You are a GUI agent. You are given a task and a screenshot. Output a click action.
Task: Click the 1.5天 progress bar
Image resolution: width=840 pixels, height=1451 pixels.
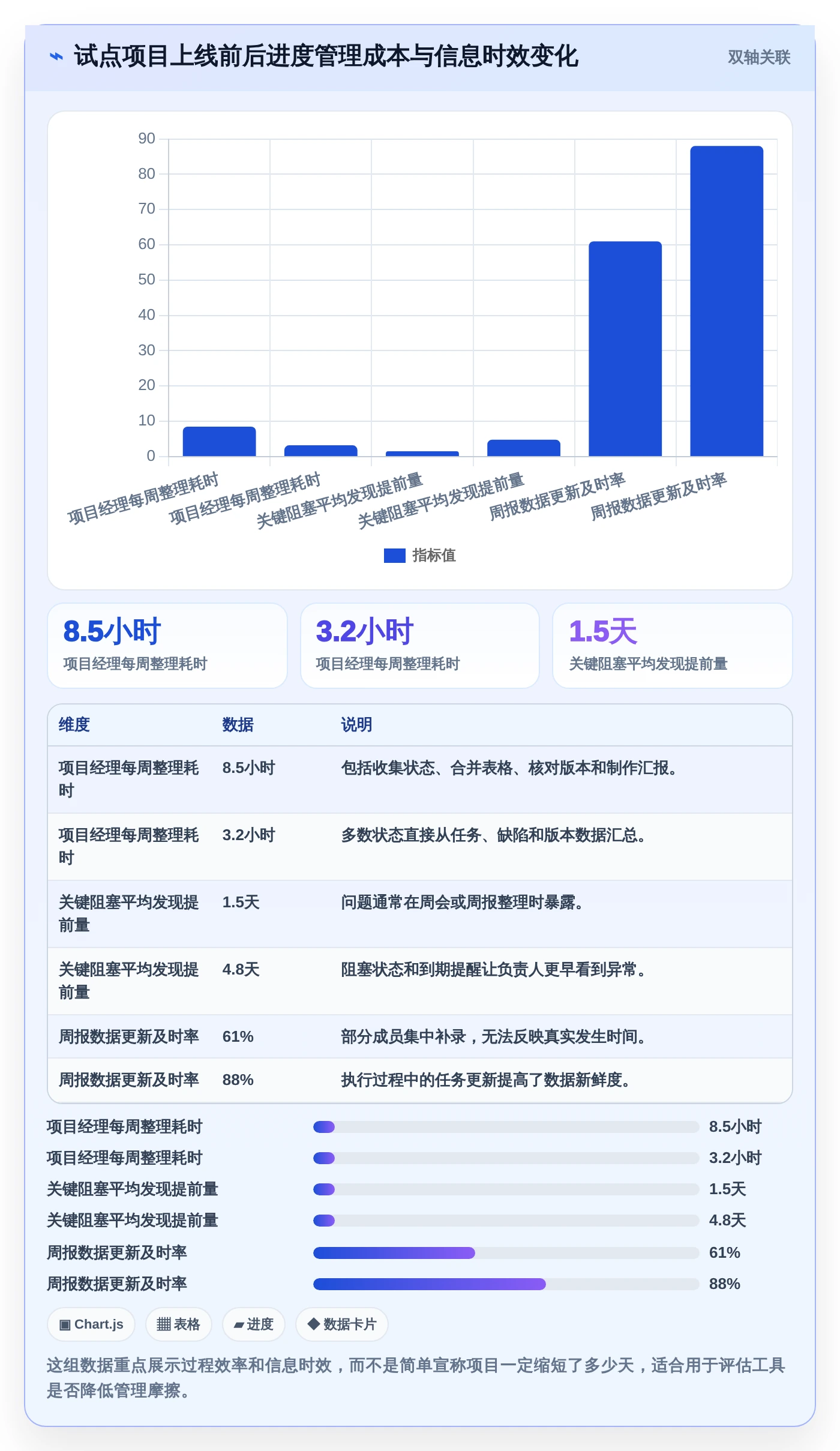click(x=506, y=1189)
